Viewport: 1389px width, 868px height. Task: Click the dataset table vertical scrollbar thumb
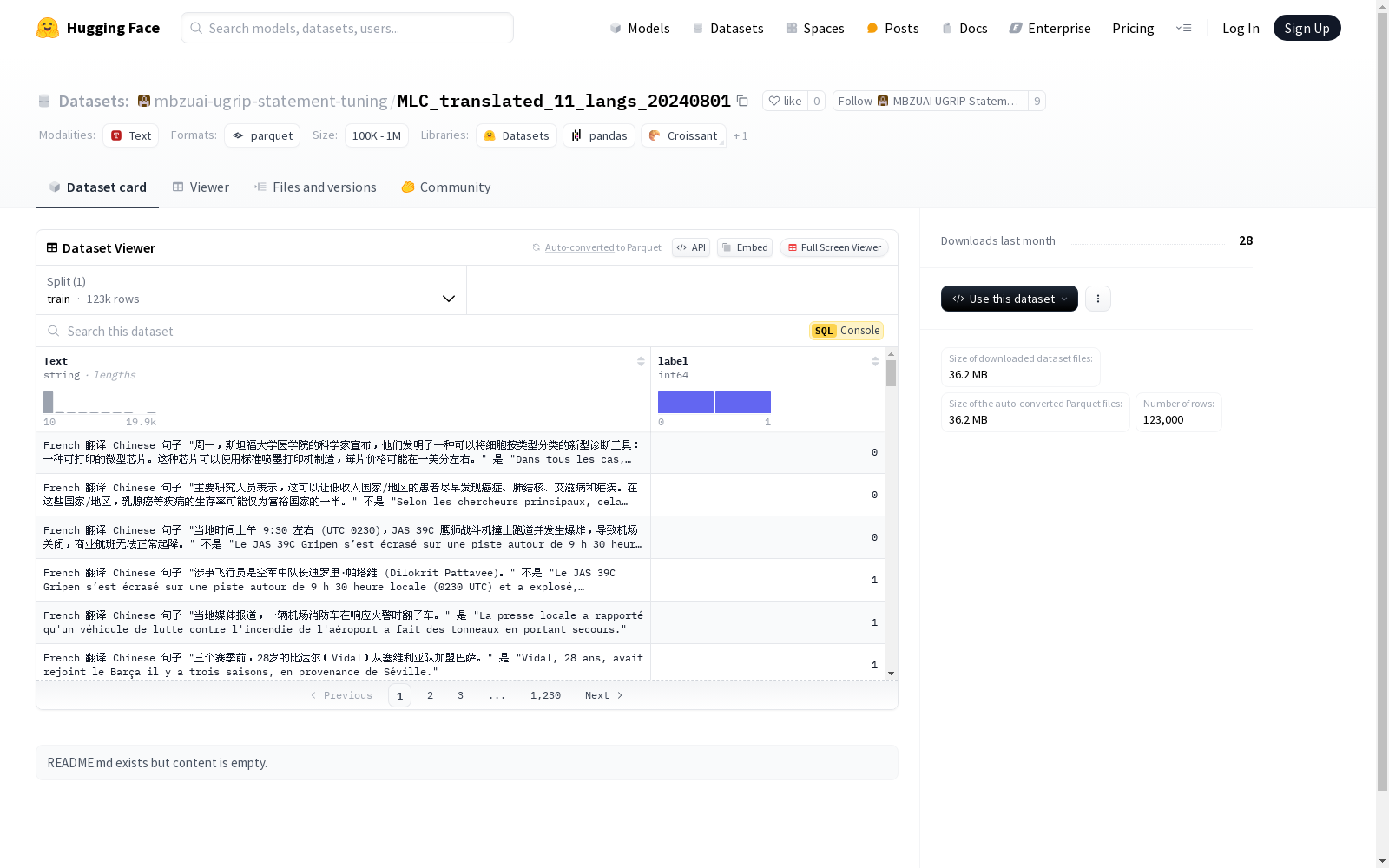coord(891,373)
